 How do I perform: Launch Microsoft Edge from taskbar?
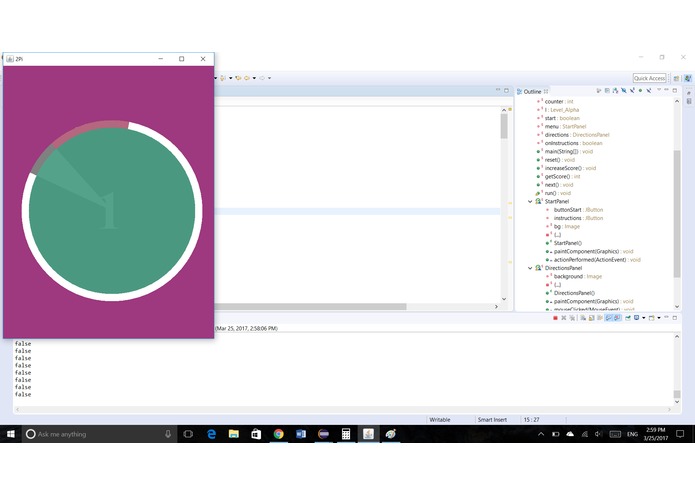pos(211,434)
